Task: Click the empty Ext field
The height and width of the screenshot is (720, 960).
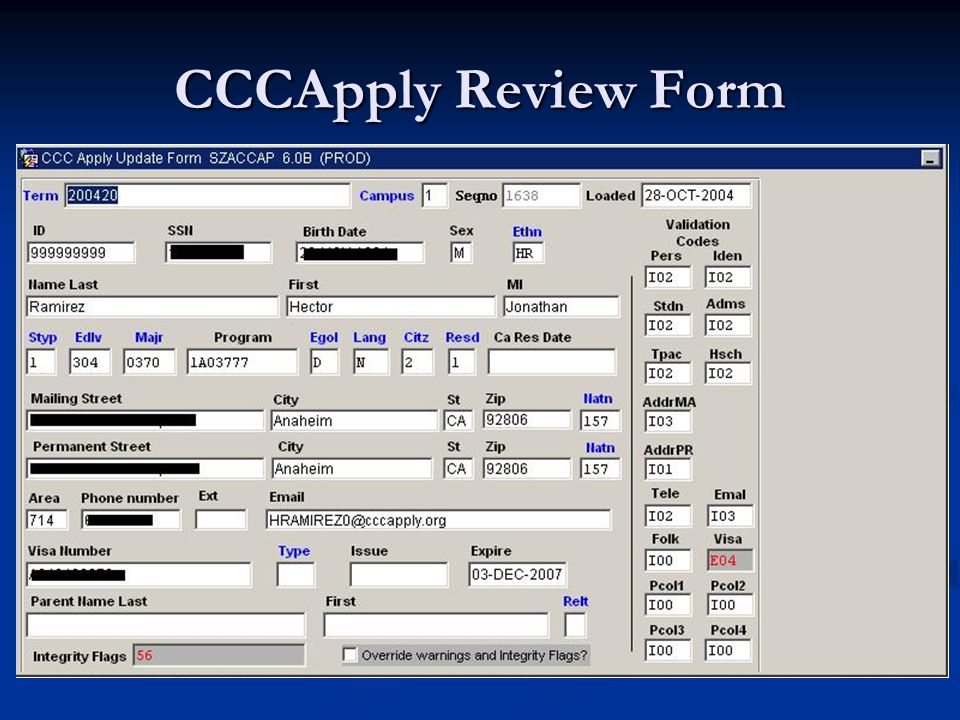Action: tap(220, 520)
